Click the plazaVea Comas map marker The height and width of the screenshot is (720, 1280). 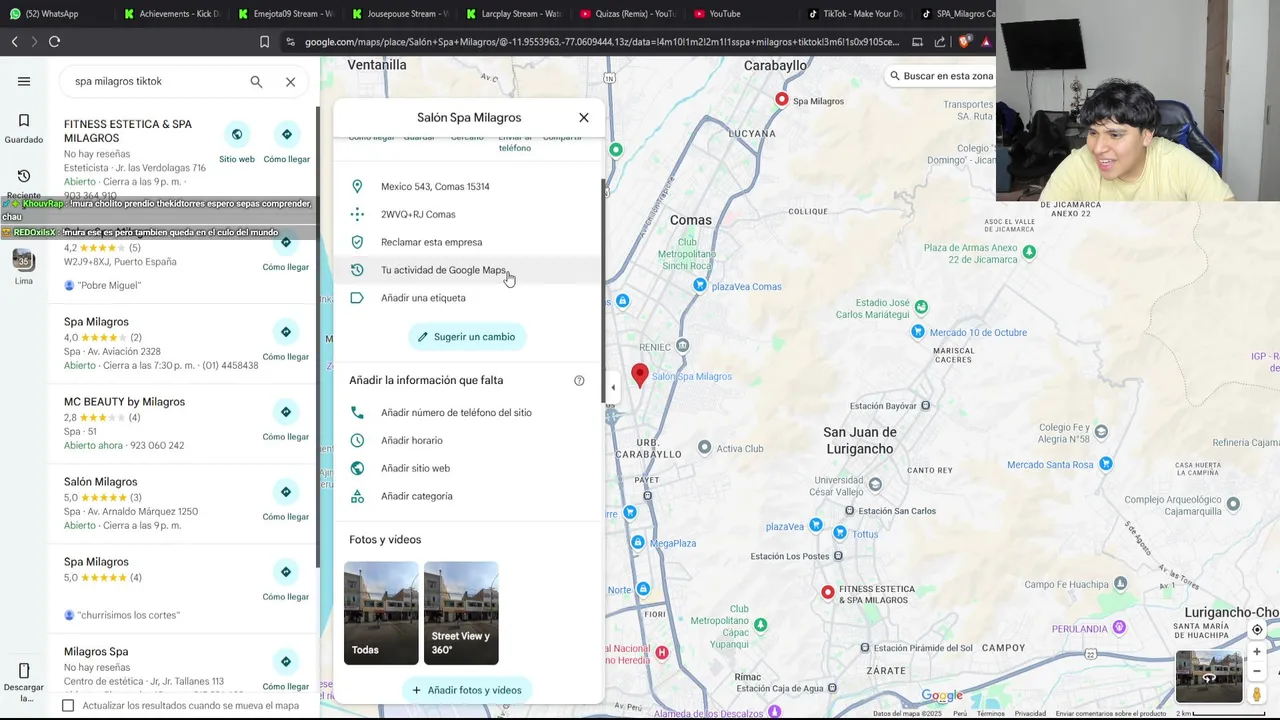700,285
